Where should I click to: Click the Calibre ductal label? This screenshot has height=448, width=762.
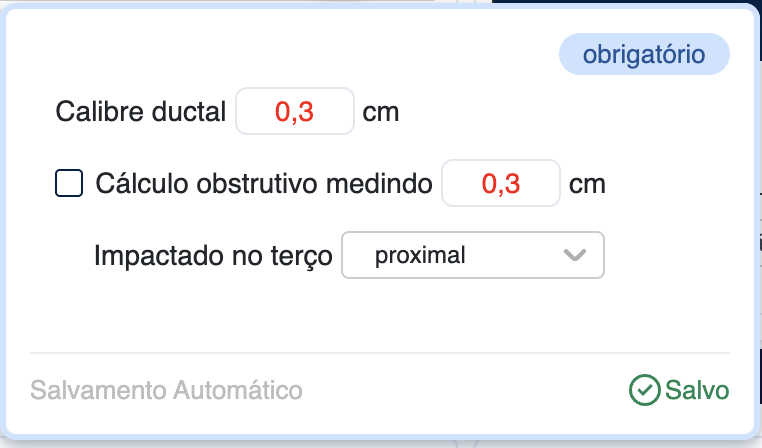142,111
